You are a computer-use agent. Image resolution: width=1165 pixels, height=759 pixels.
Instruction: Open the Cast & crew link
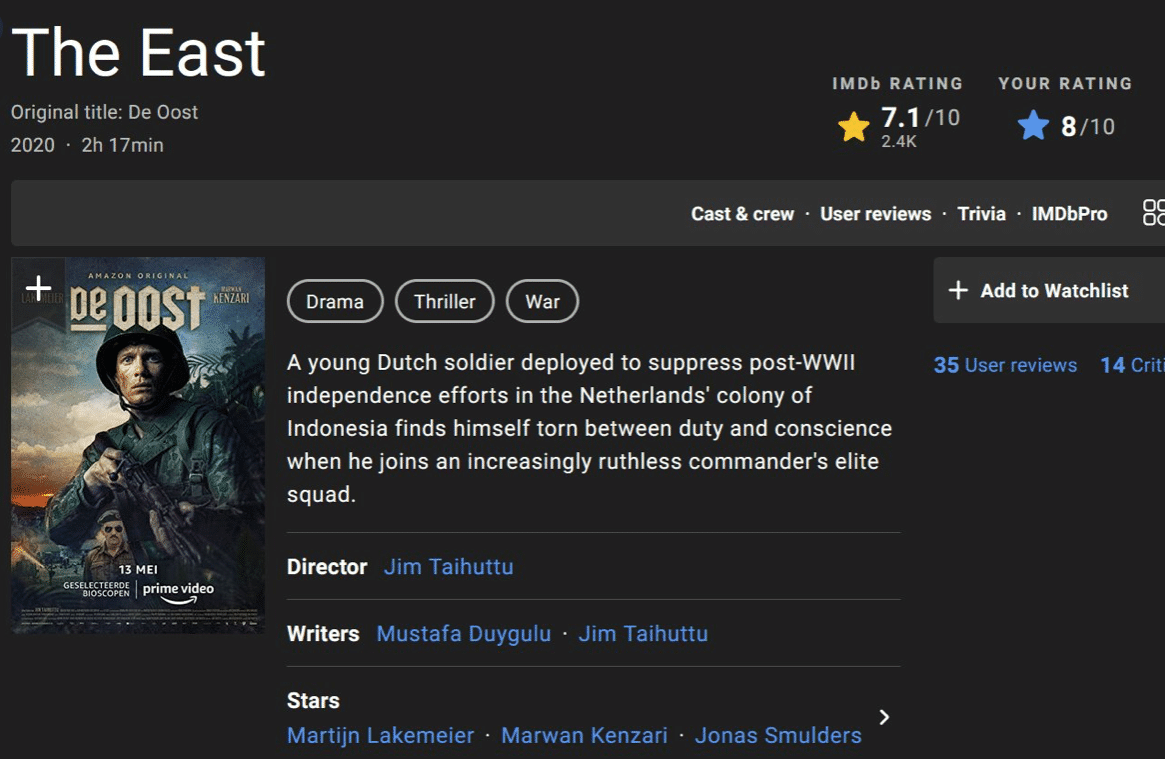[742, 214]
